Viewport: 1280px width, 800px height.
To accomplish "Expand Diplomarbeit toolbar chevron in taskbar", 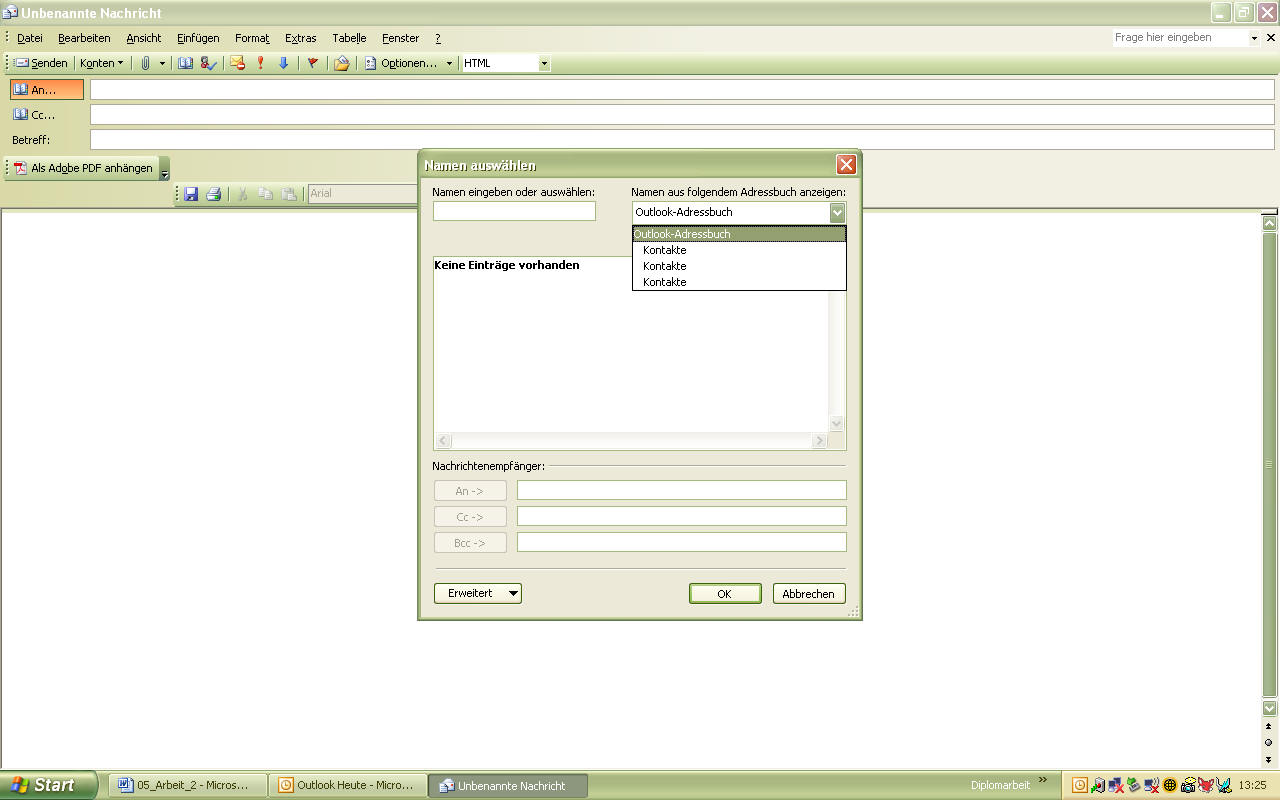I will point(1044,781).
